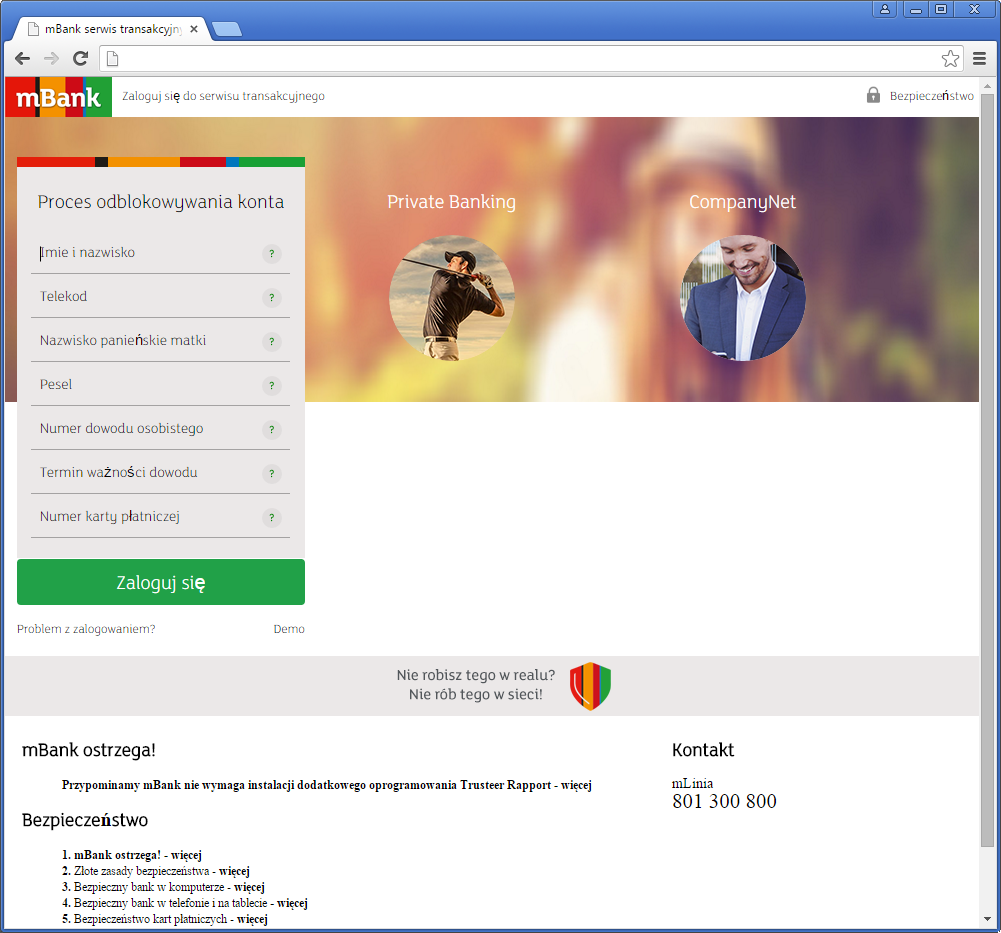Click Problem z zalogowaniem? link

[x=86, y=629]
